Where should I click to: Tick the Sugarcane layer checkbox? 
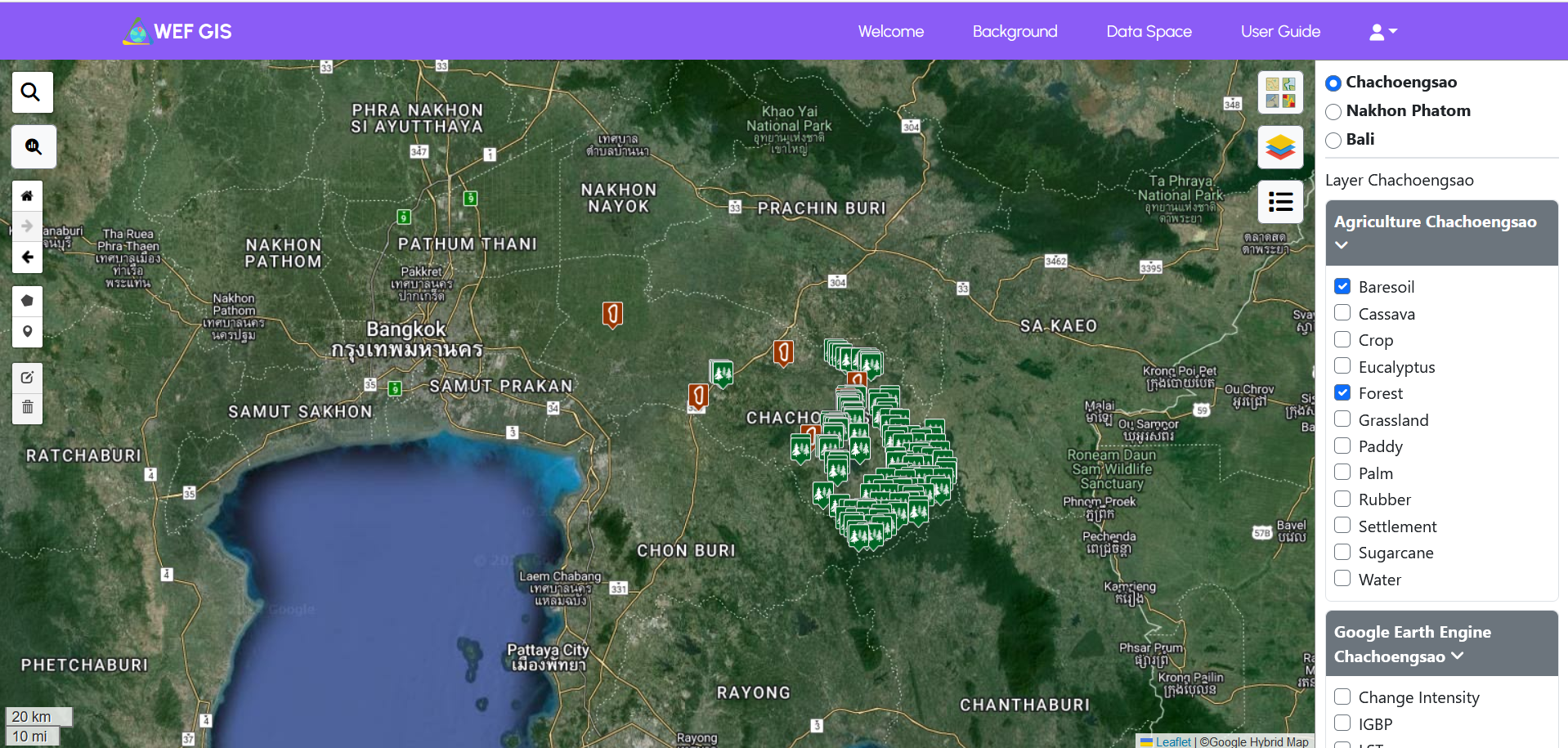pyautogui.click(x=1342, y=553)
